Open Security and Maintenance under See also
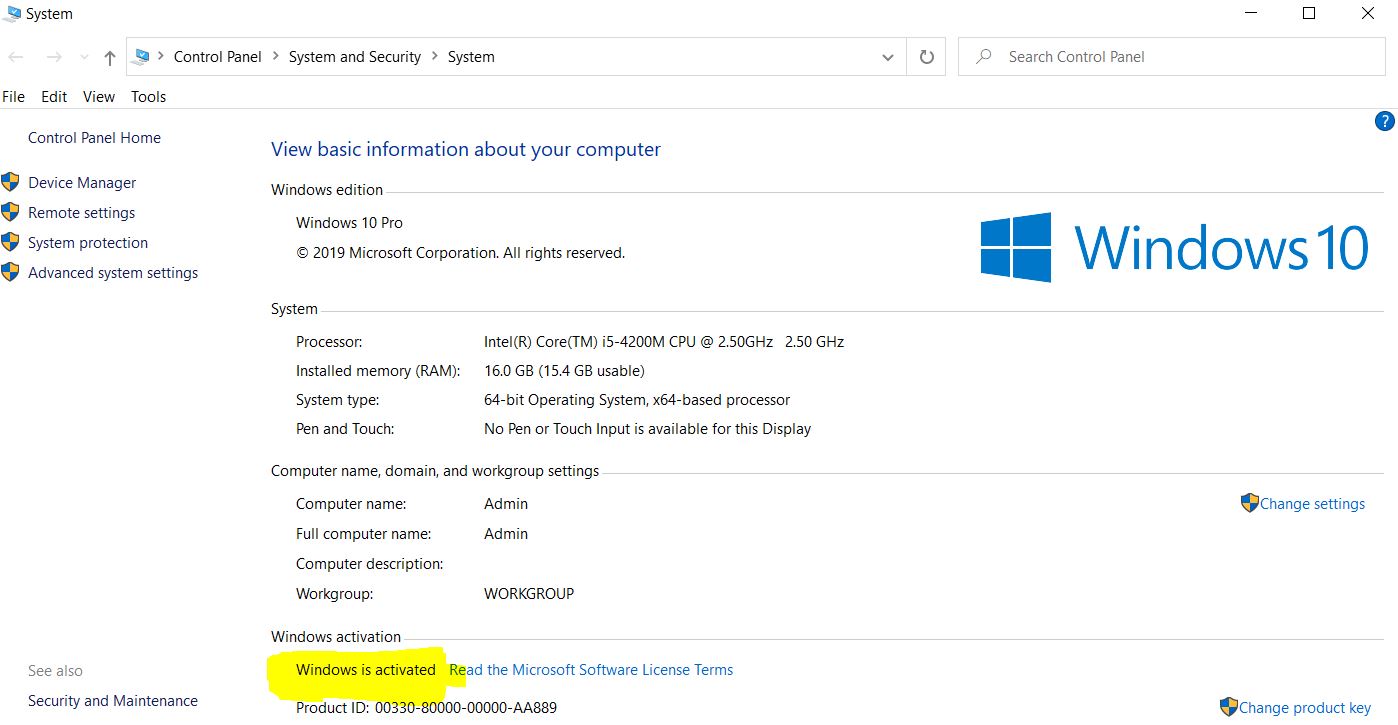This screenshot has width=1398, height=725. tap(113, 701)
